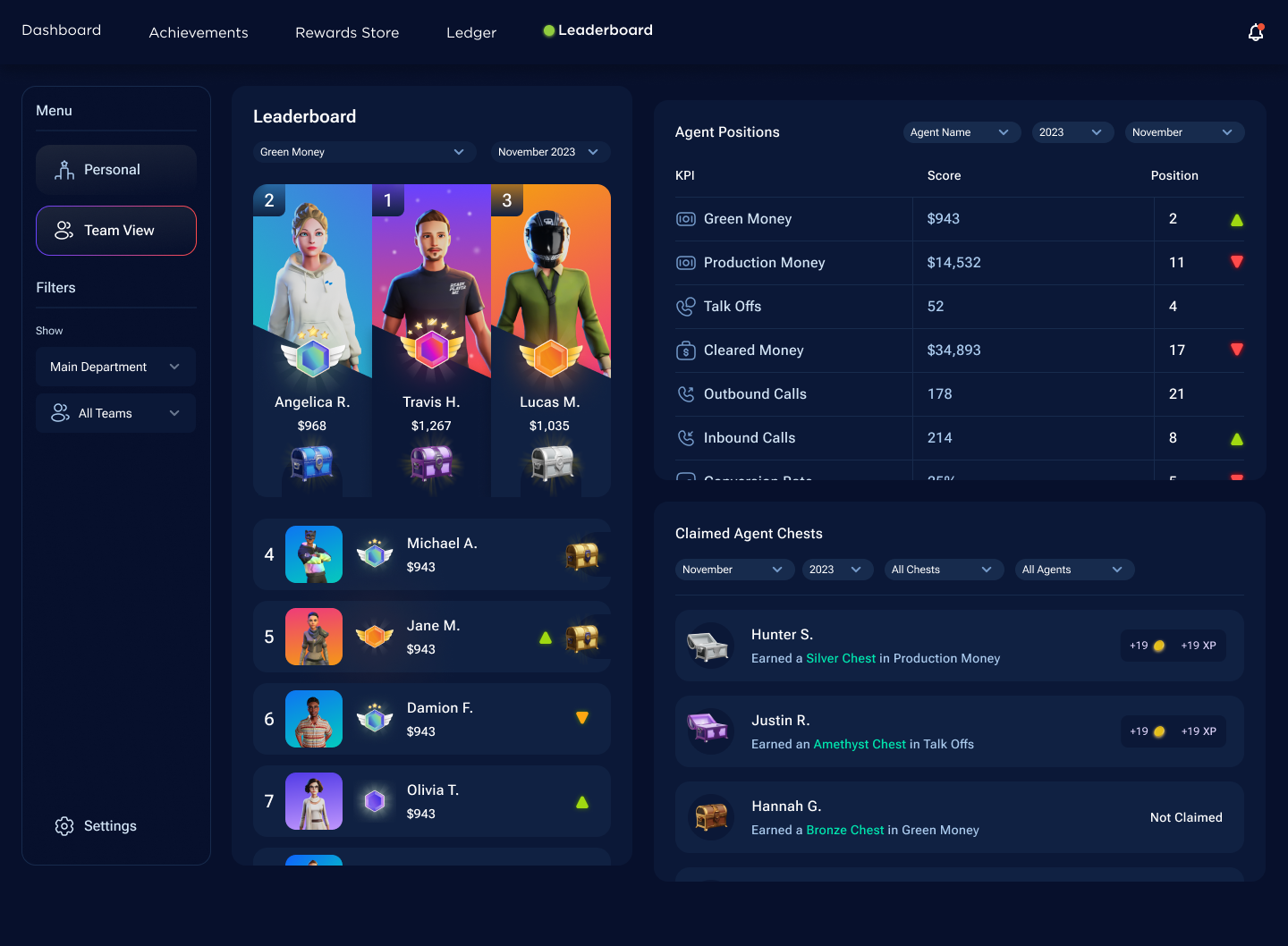1288x946 pixels.
Task: Switch to the Ledger tab
Action: (x=471, y=32)
